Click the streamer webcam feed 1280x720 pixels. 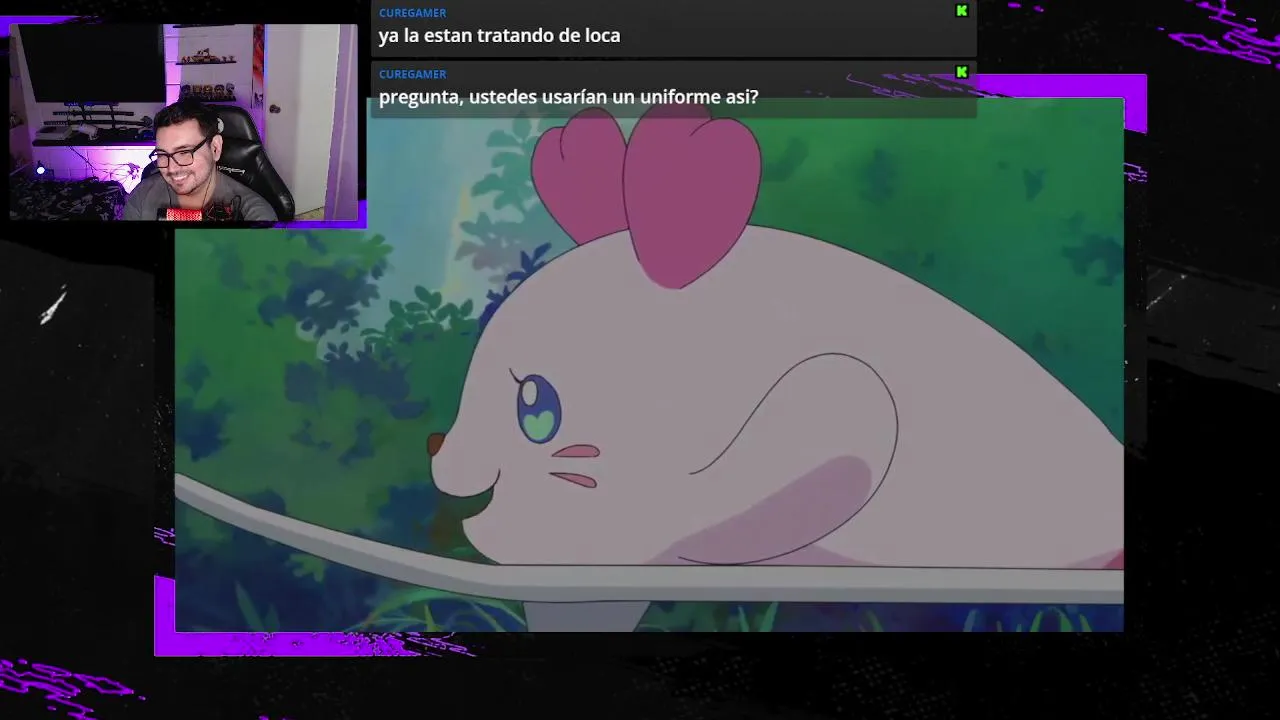pyautogui.click(x=183, y=122)
